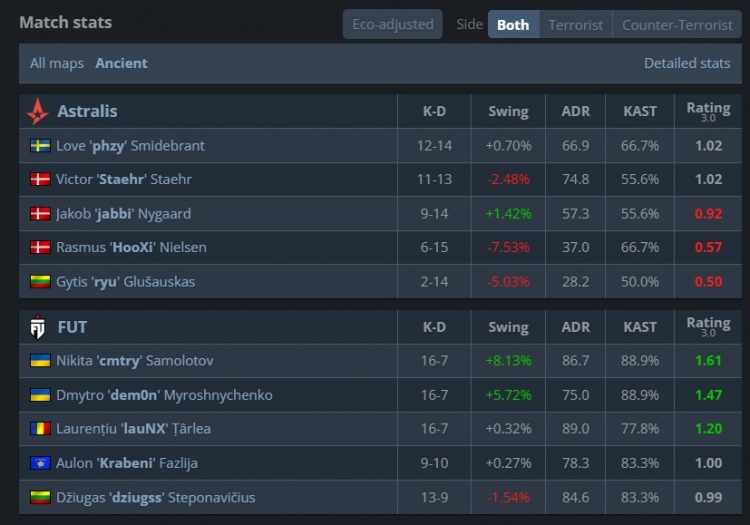The image size is (750, 525).
Task: Click the Romanian flag beside lauNX
Action: pos(40,429)
